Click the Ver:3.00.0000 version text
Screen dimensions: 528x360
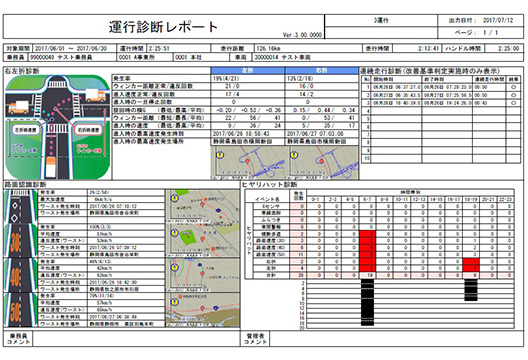[302, 35]
